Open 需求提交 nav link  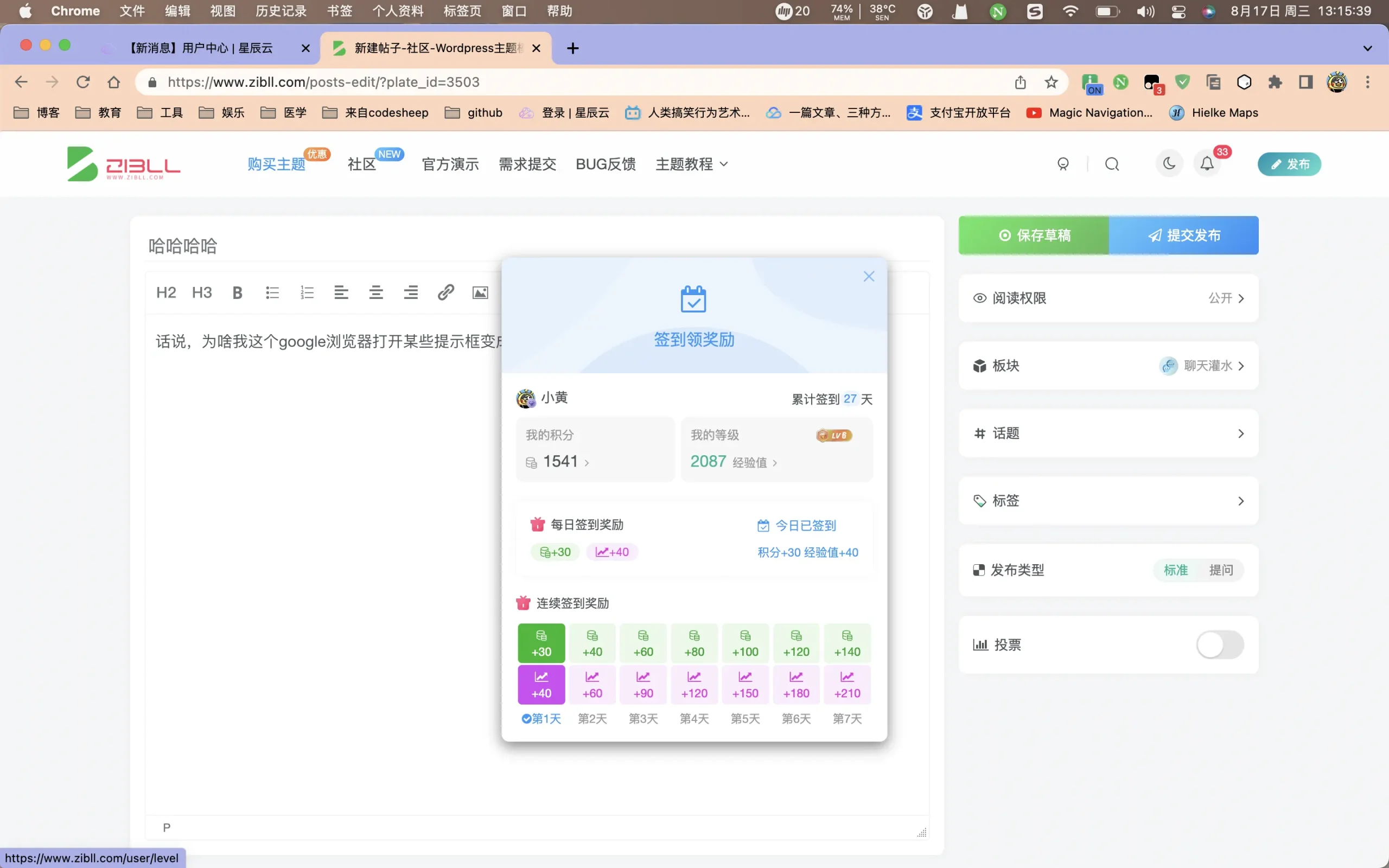527,164
